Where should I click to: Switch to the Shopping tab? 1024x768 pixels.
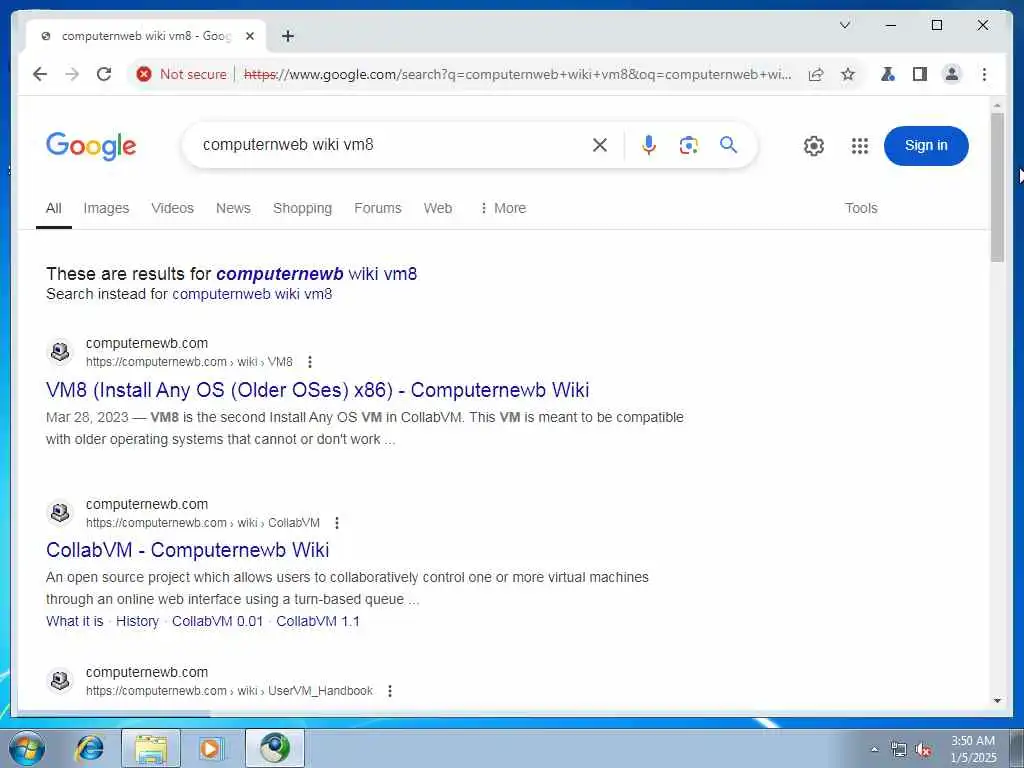[x=302, y=208]
